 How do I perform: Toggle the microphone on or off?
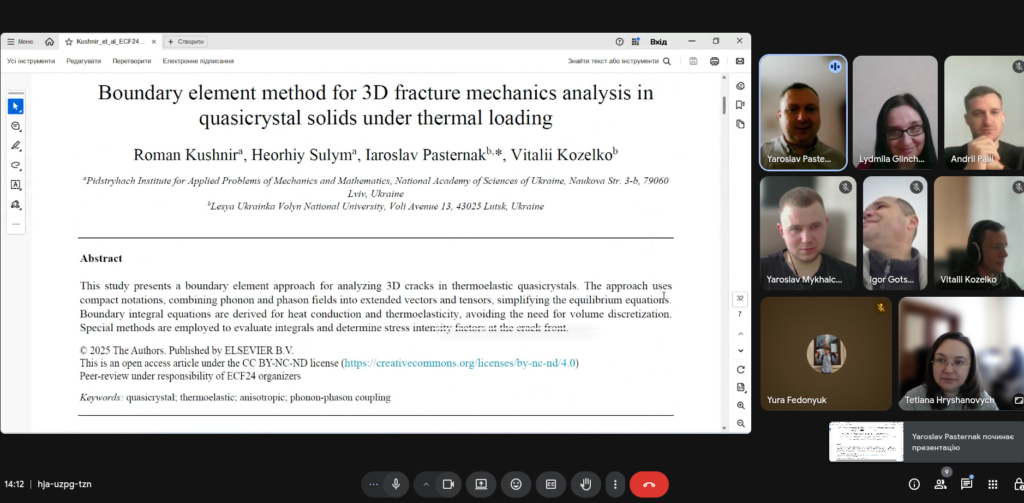point(396,484)
